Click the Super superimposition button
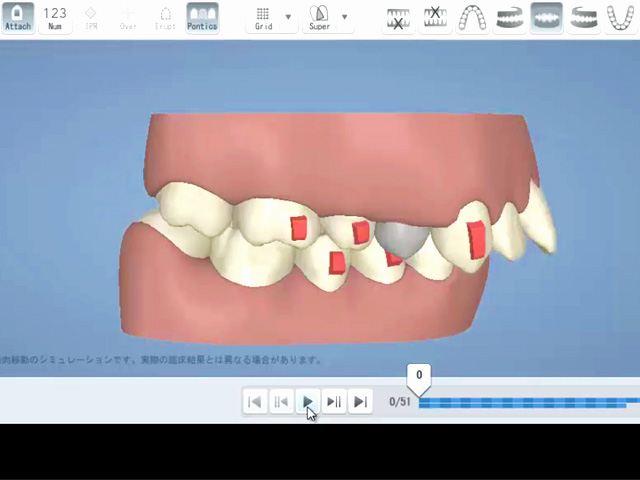 click(319, 17)
